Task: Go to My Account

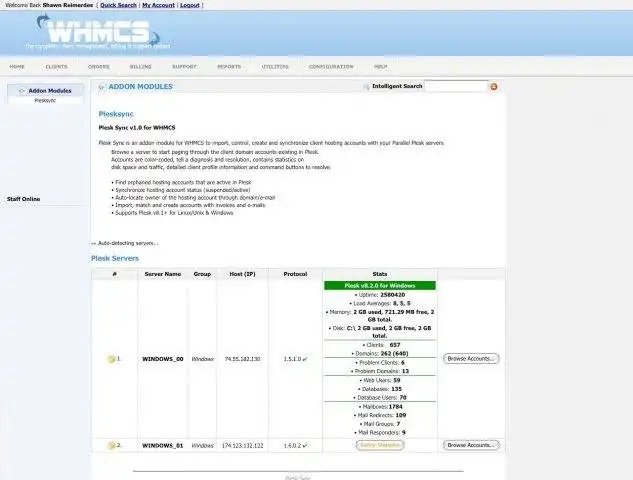Action: click(158, 5)
